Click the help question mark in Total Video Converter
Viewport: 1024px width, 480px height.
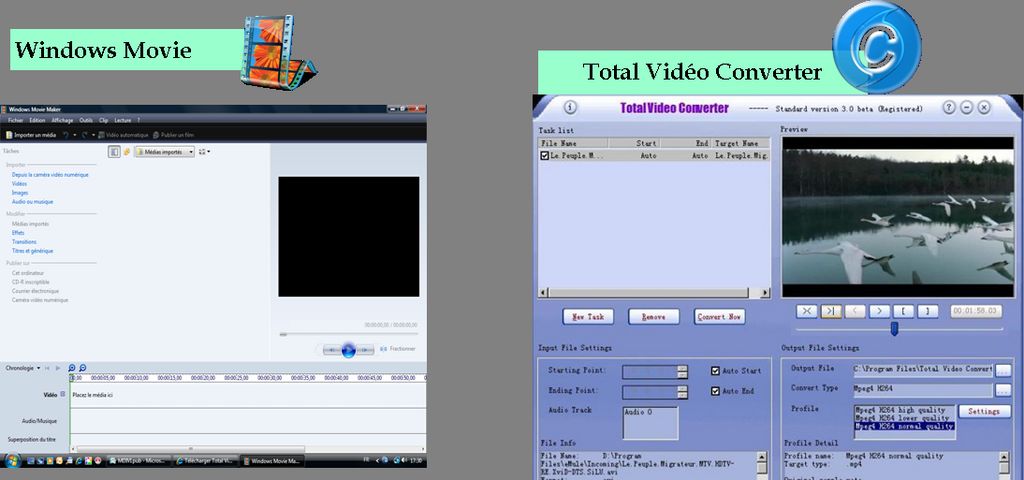pyautogui.click(x=948, y=108)
